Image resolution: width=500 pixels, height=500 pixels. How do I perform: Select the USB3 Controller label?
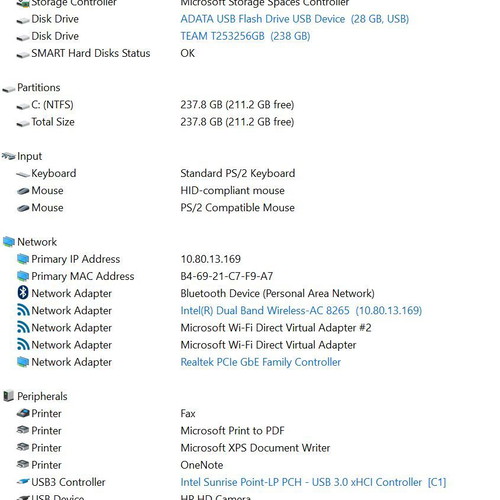point(68,482)
